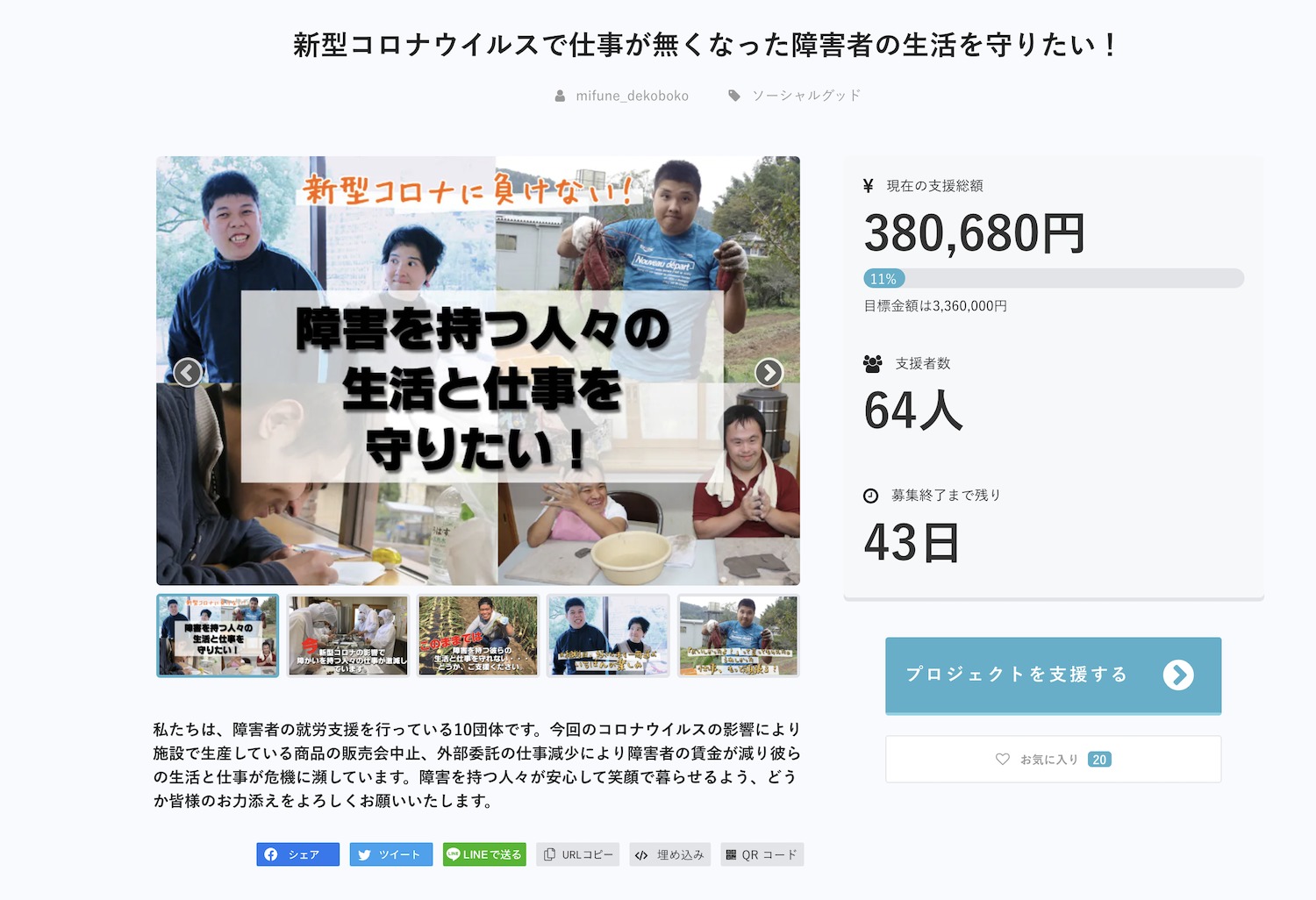The width and height of the screenshot is (1316, 900).
Task: Click the clock icon by 募集終了まで残り
Action: 870,496
